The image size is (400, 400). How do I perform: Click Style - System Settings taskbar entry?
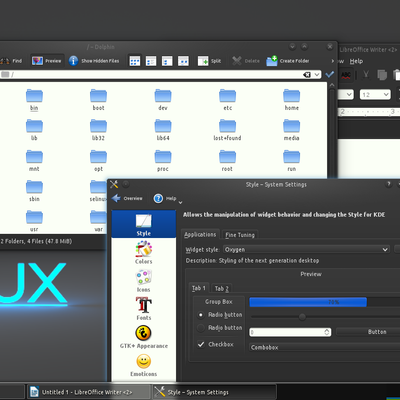click(214, 392)
